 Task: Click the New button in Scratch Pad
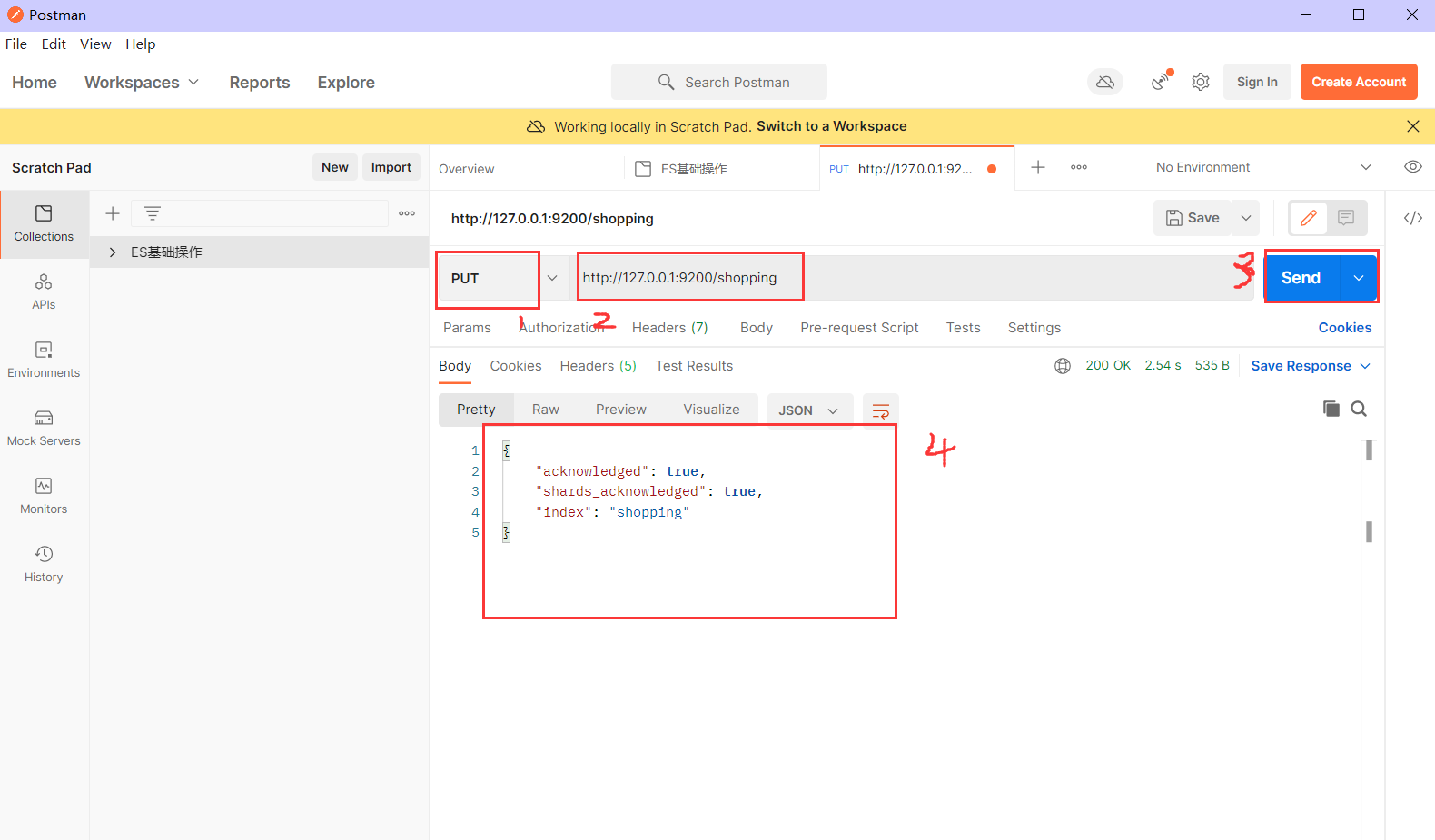coord(335,167)
